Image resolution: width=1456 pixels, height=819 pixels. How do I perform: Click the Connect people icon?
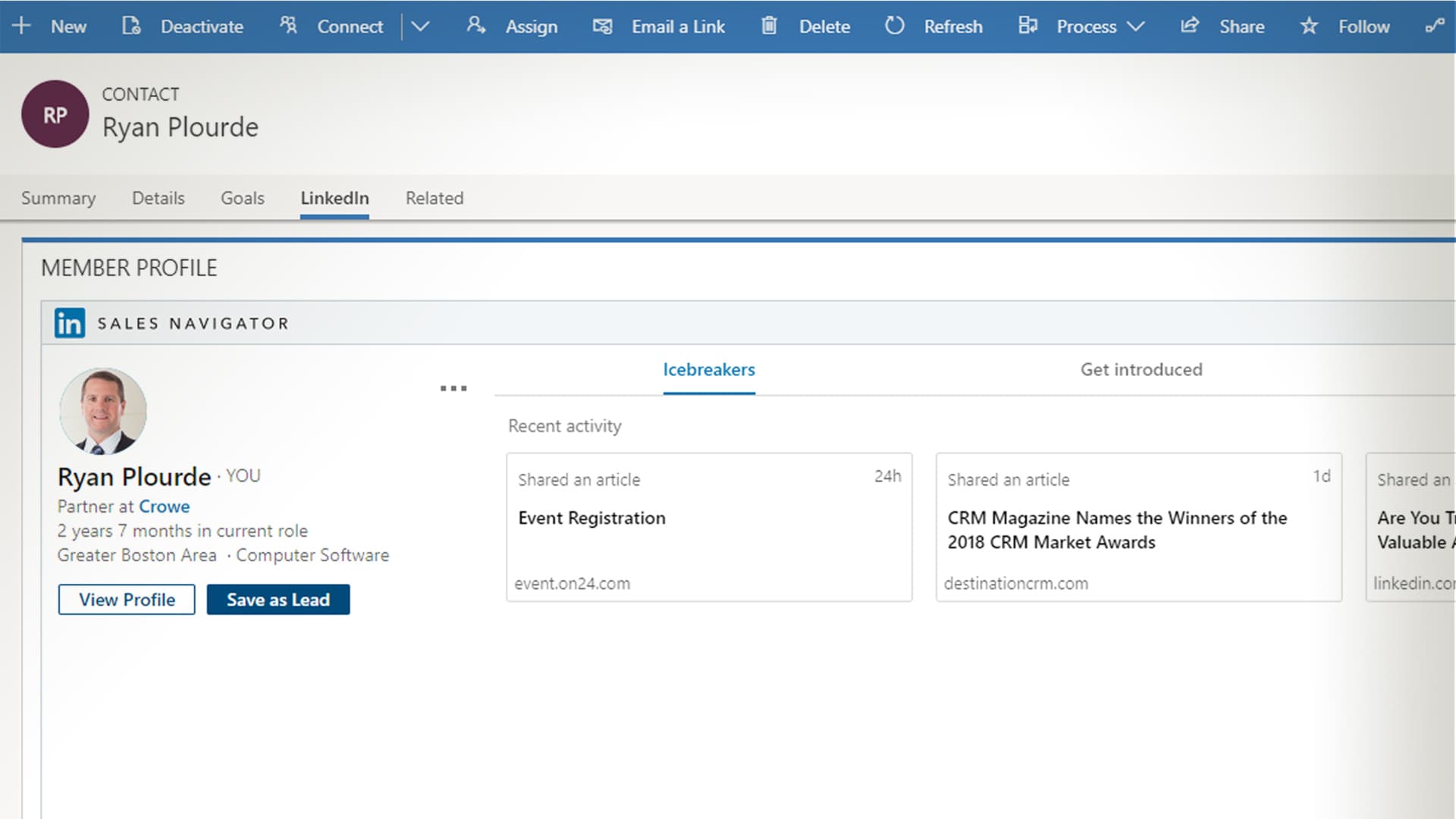click(288, 26)
